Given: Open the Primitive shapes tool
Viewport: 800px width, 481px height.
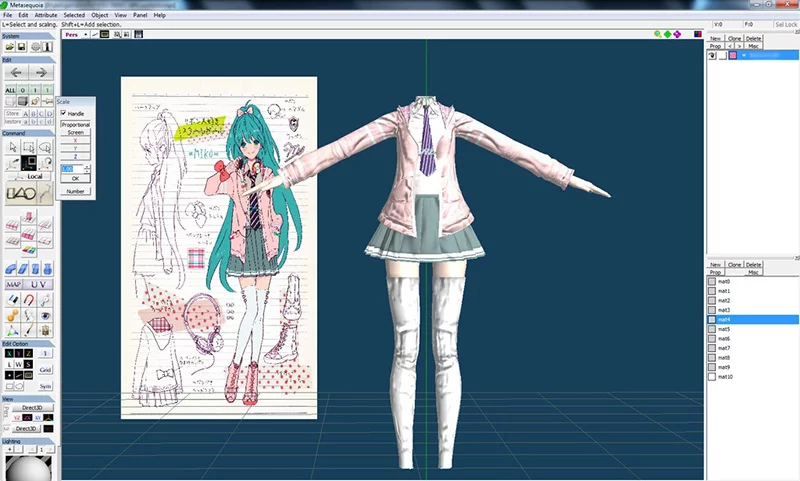Looking at the screenshot, I should pyautogui.click(x=21, y=194).
